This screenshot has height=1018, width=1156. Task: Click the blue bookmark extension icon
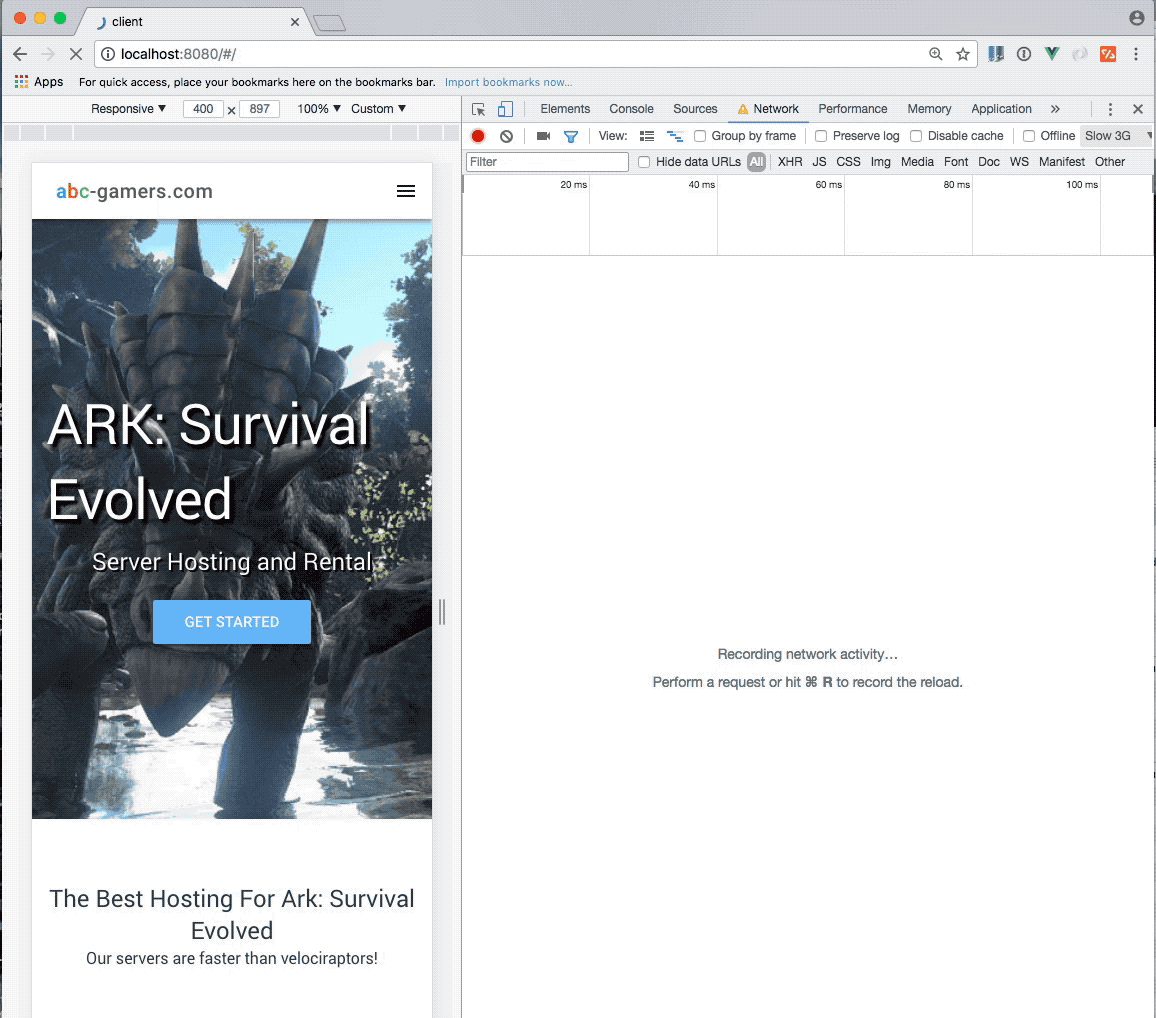point(996,54)
